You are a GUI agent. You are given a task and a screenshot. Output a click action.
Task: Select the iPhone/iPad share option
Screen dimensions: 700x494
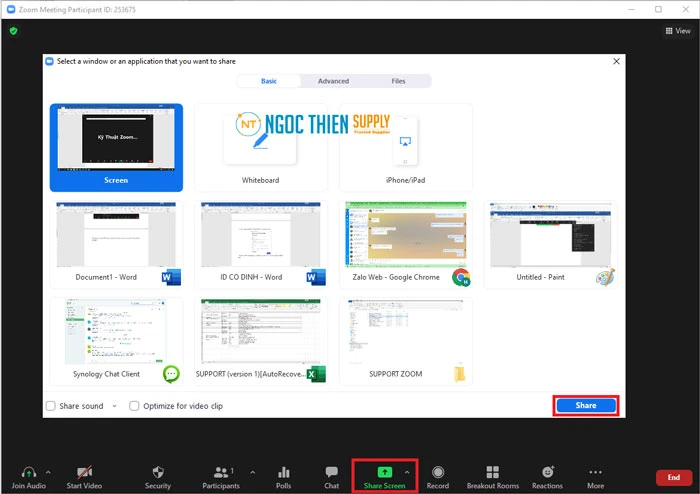405,148
